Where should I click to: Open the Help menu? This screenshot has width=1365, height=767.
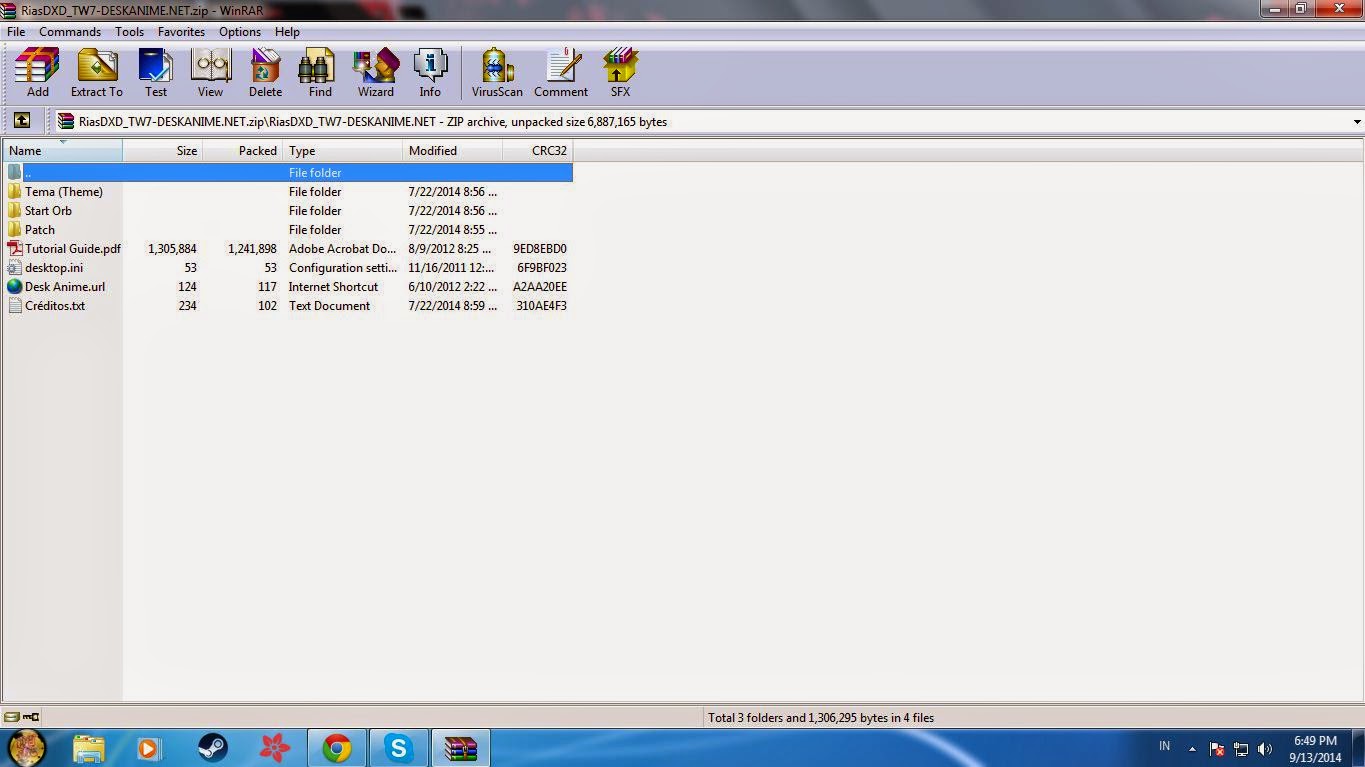coord(287,31)
